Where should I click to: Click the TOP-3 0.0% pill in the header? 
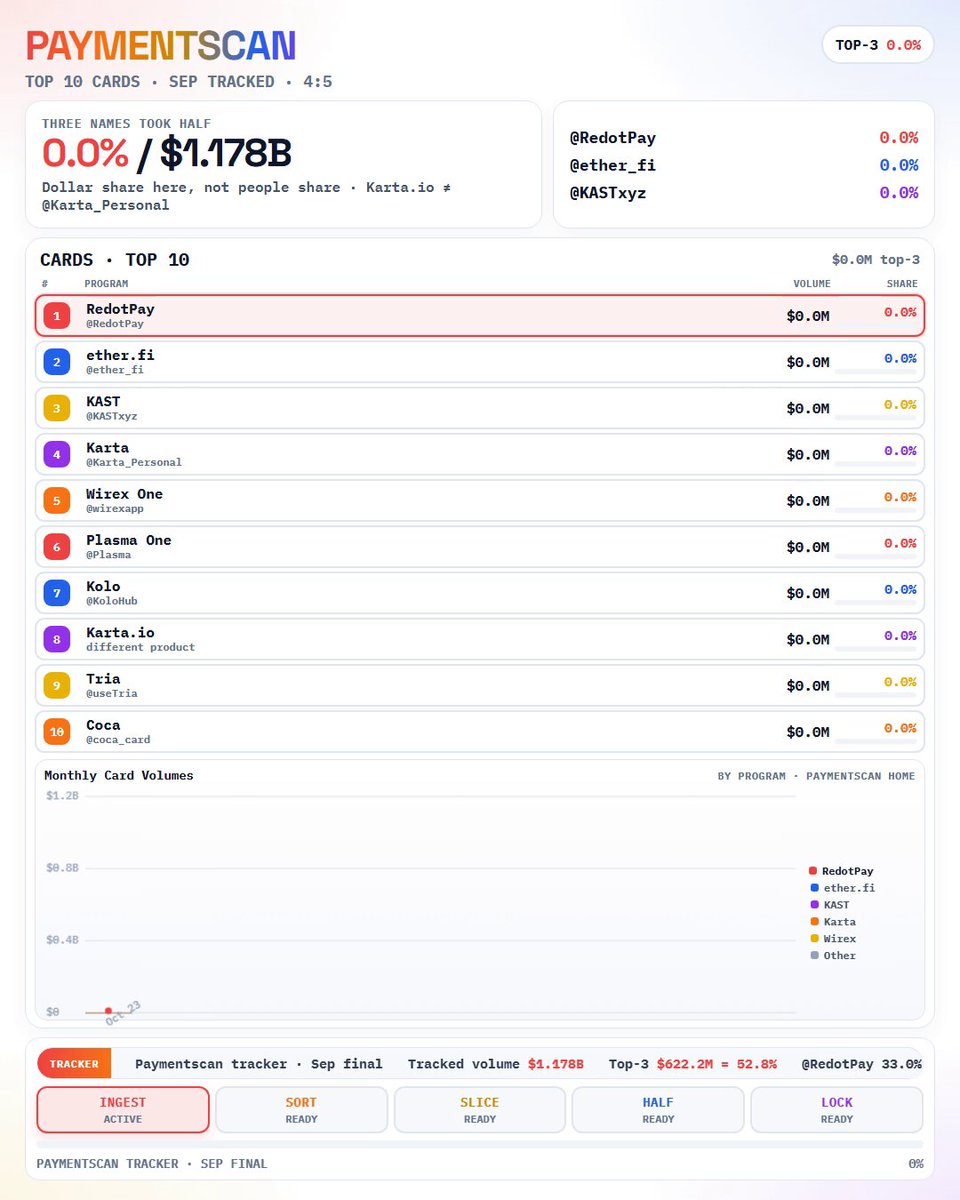878,45
